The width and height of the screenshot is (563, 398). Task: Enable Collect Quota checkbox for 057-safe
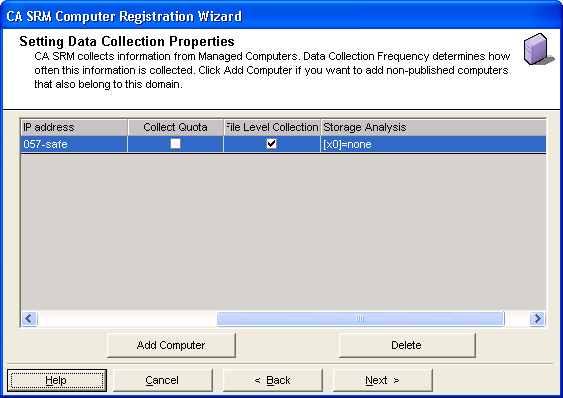[175, 144]
